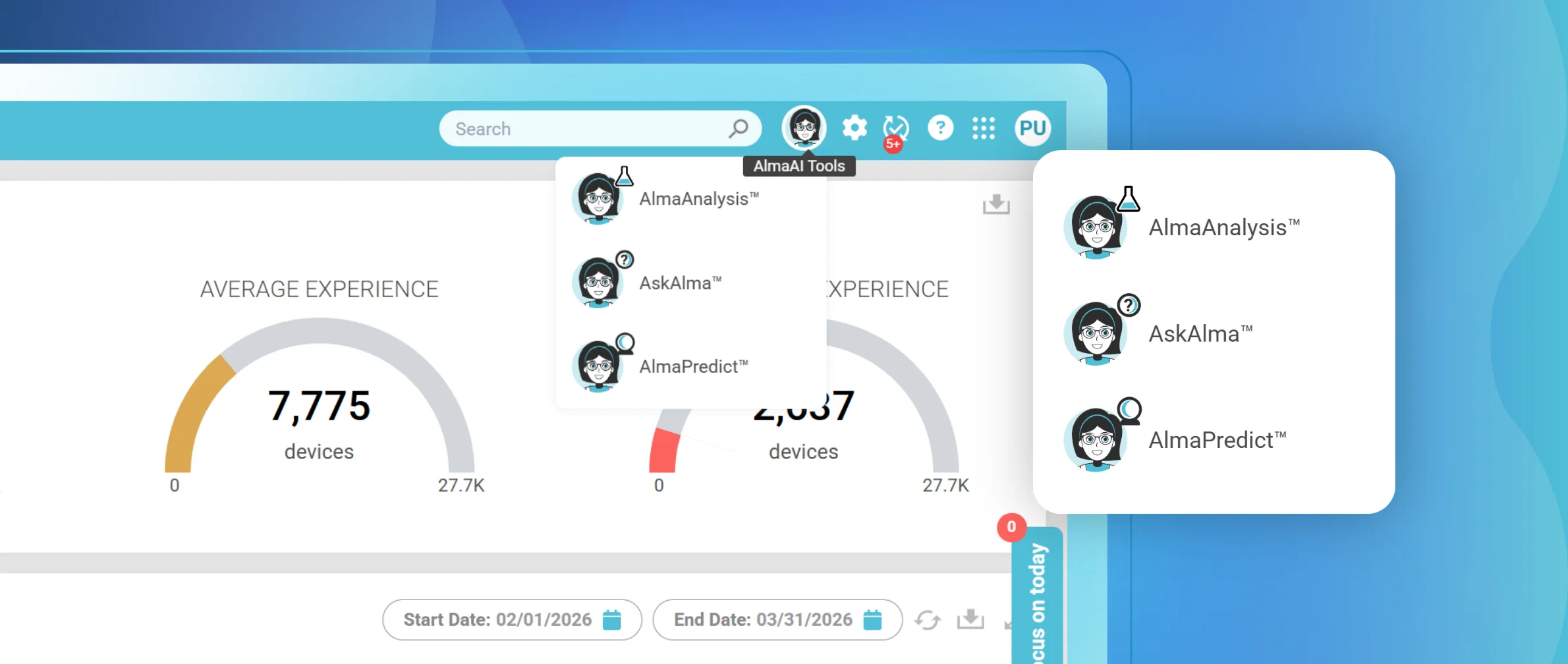Choose AlmaAnalysis in the enlarged white card

pyautogui.click(x=1214, y=227)
